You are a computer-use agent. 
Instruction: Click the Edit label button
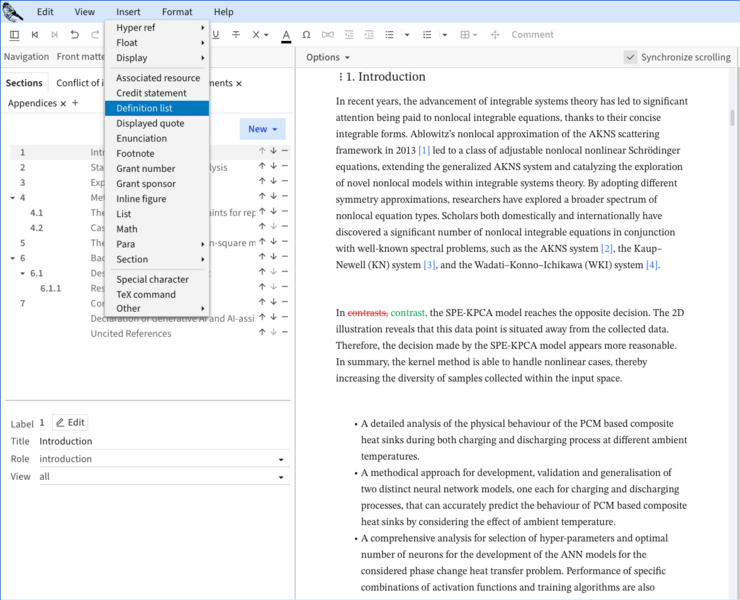[70, 423]
